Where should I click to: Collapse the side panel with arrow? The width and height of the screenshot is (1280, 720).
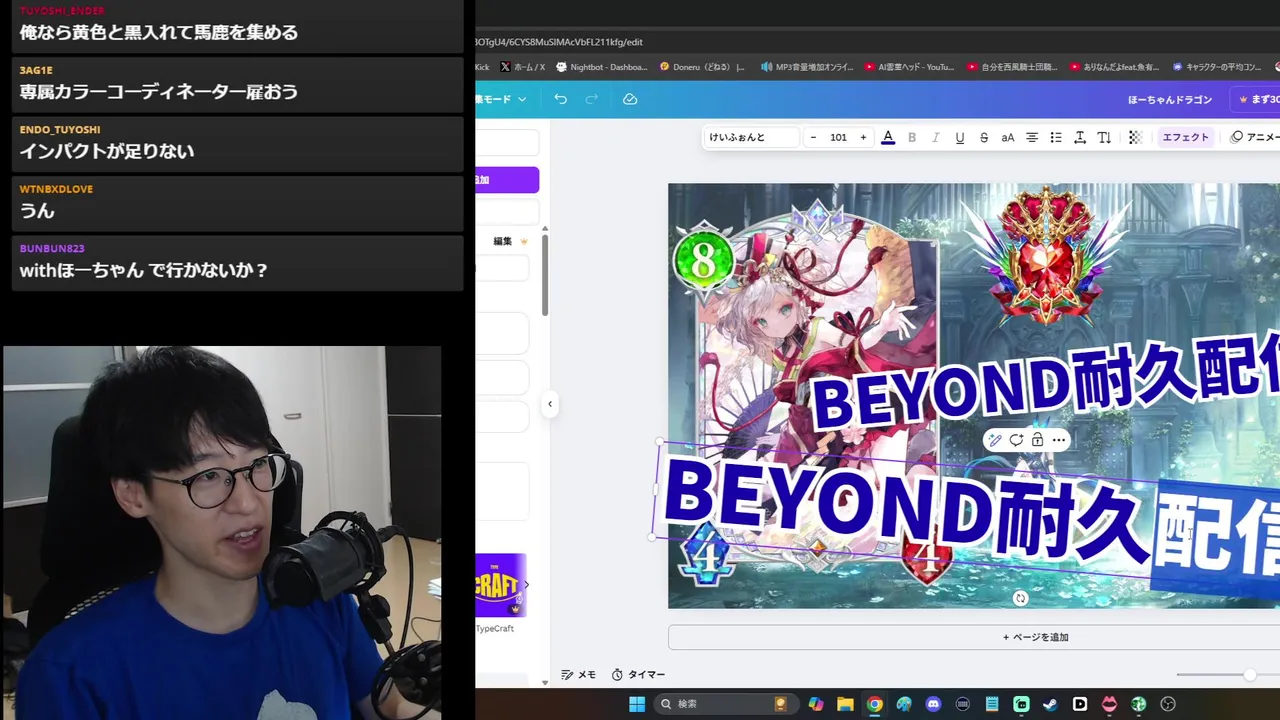[549, 404]
